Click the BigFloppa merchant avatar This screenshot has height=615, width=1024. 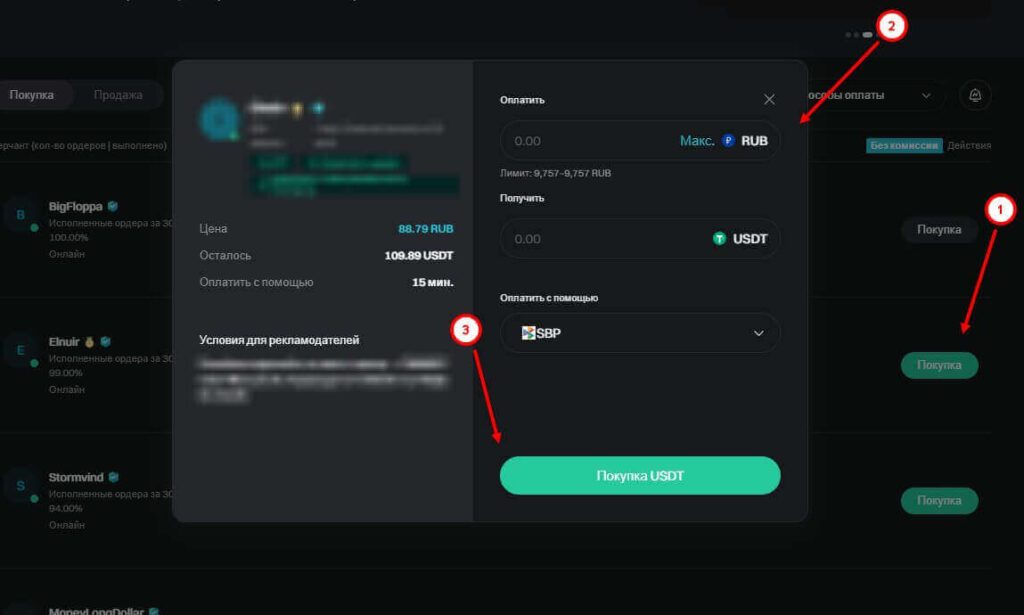[20, 214]
